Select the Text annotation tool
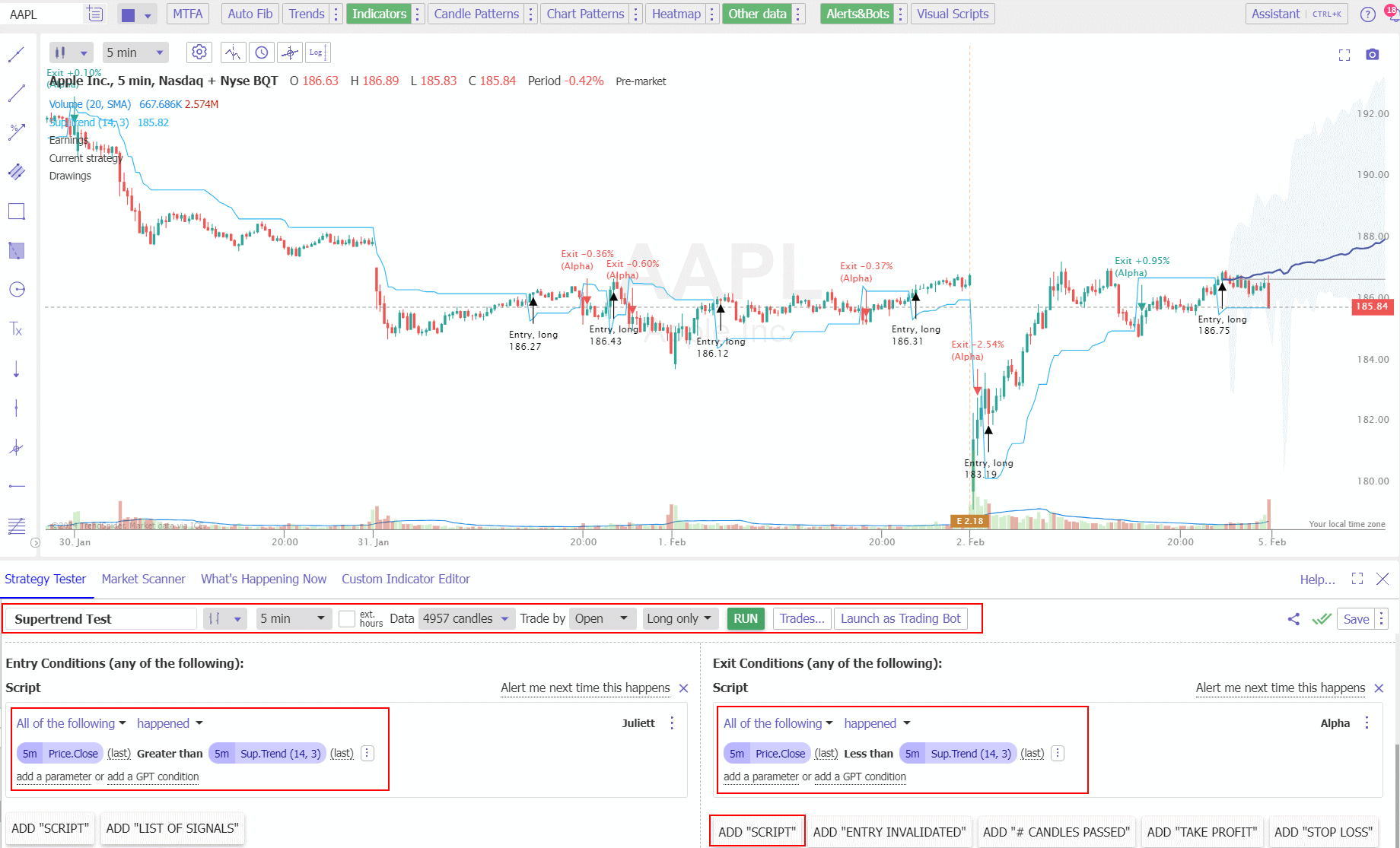The width and height of the screenshot is (1400, 848). click(x=16, y=329)
